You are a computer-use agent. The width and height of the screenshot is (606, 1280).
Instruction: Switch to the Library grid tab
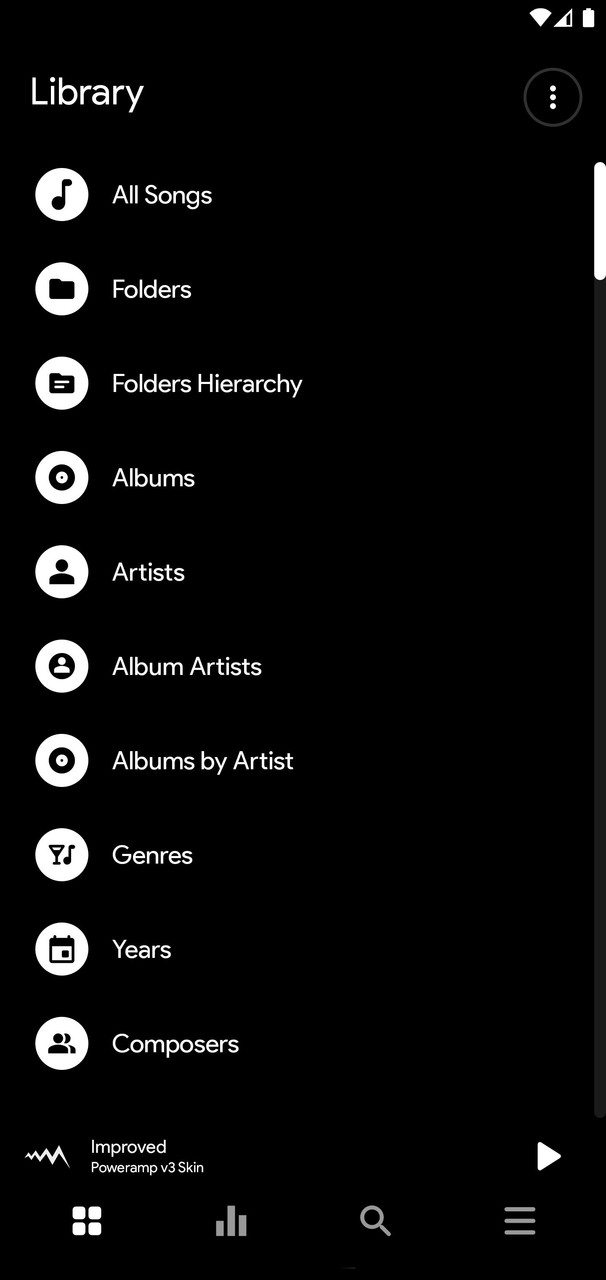coord(87,1221)
